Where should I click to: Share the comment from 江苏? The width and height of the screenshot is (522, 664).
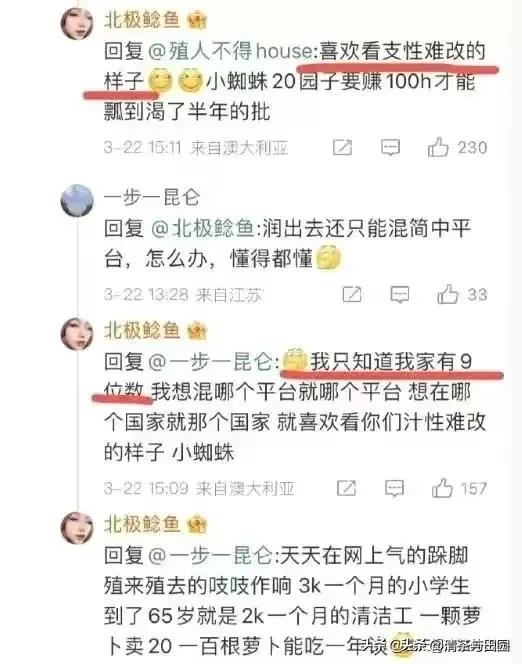point(352,294)
